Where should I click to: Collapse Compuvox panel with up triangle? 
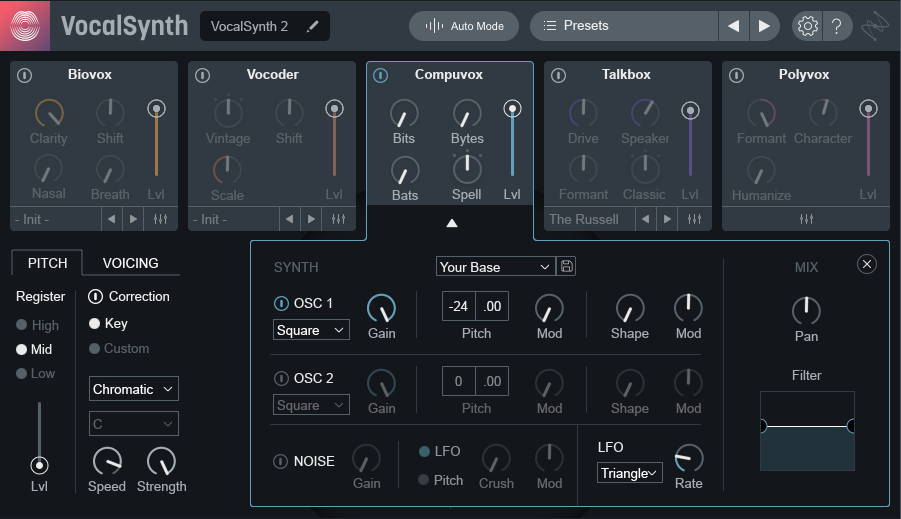point(452,223)
